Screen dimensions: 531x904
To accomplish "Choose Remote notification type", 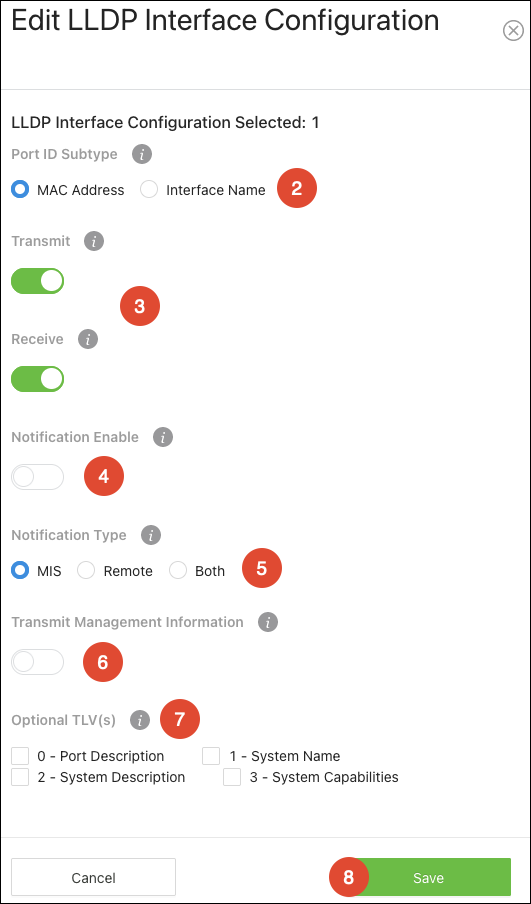I will pyautogui.click(x=86, y=571).
